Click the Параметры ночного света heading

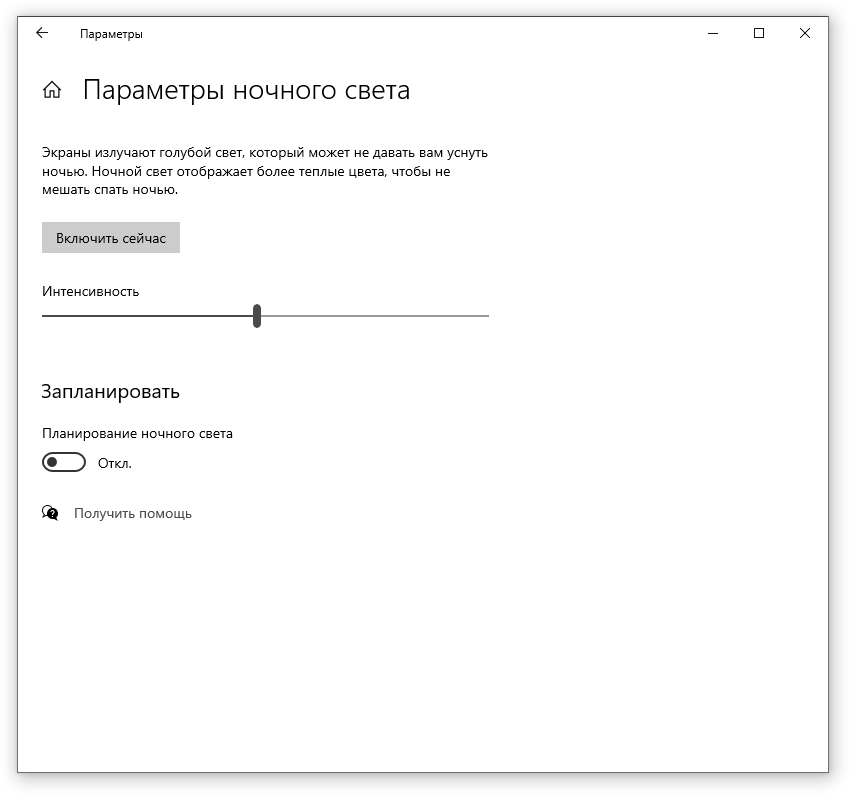click(x=246, y=91)
